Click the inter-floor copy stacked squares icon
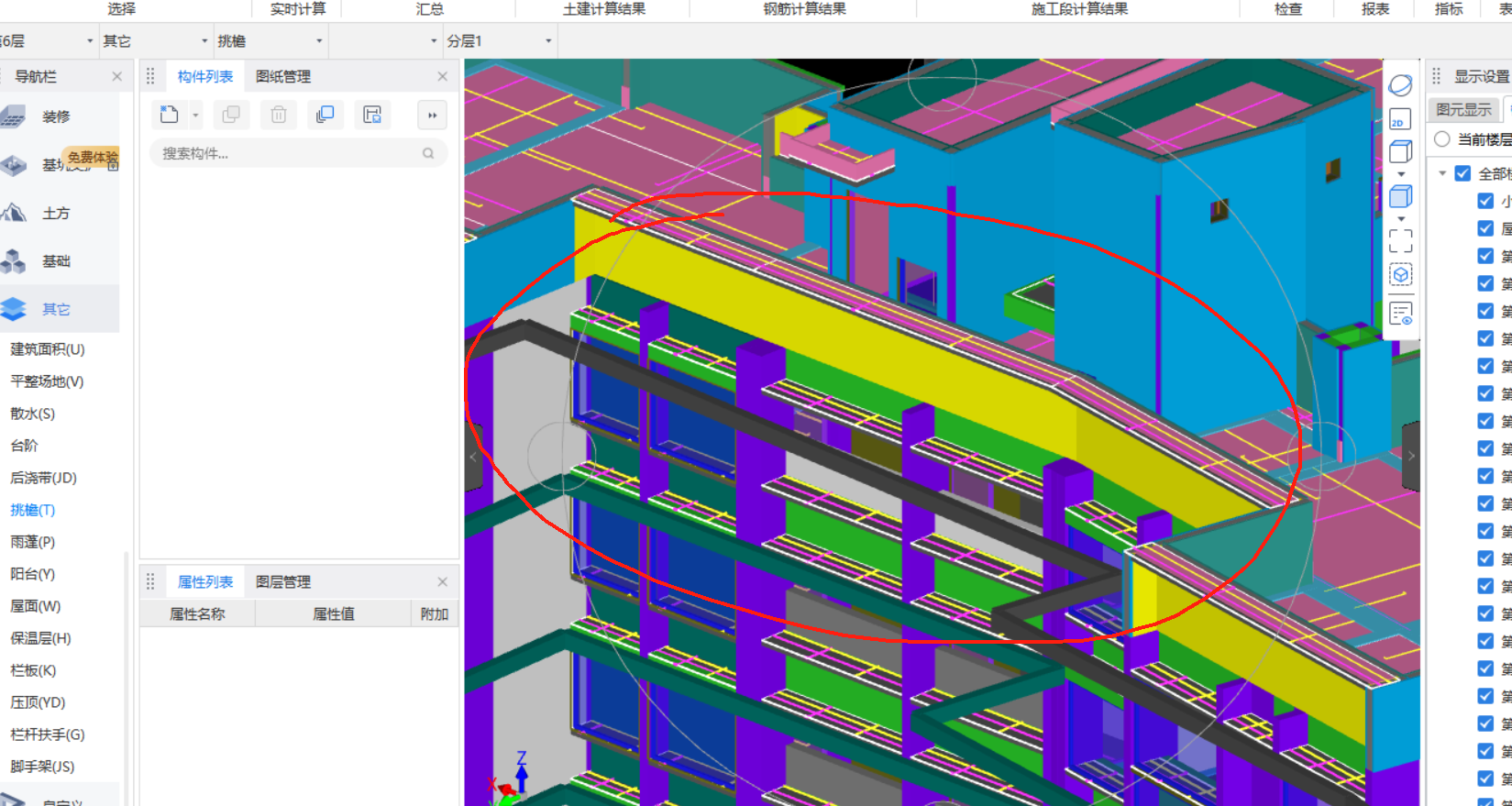This screenshot has height=806, width=1512. 325,115
